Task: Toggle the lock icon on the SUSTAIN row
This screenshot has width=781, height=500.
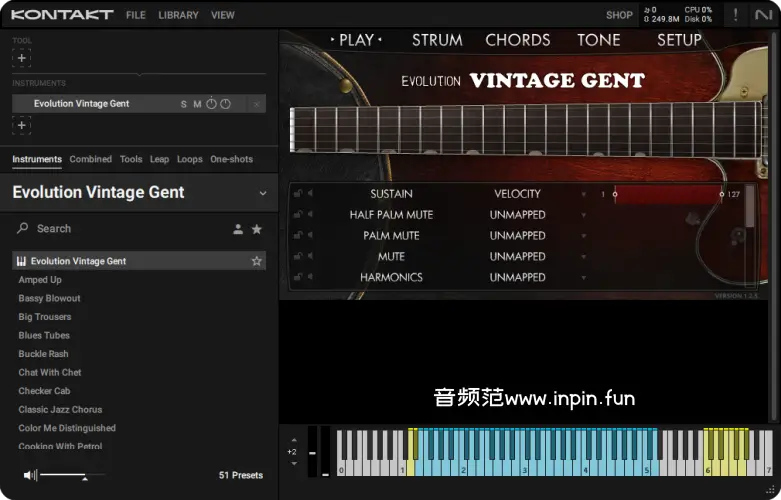Action: click(x=298, y=194)
